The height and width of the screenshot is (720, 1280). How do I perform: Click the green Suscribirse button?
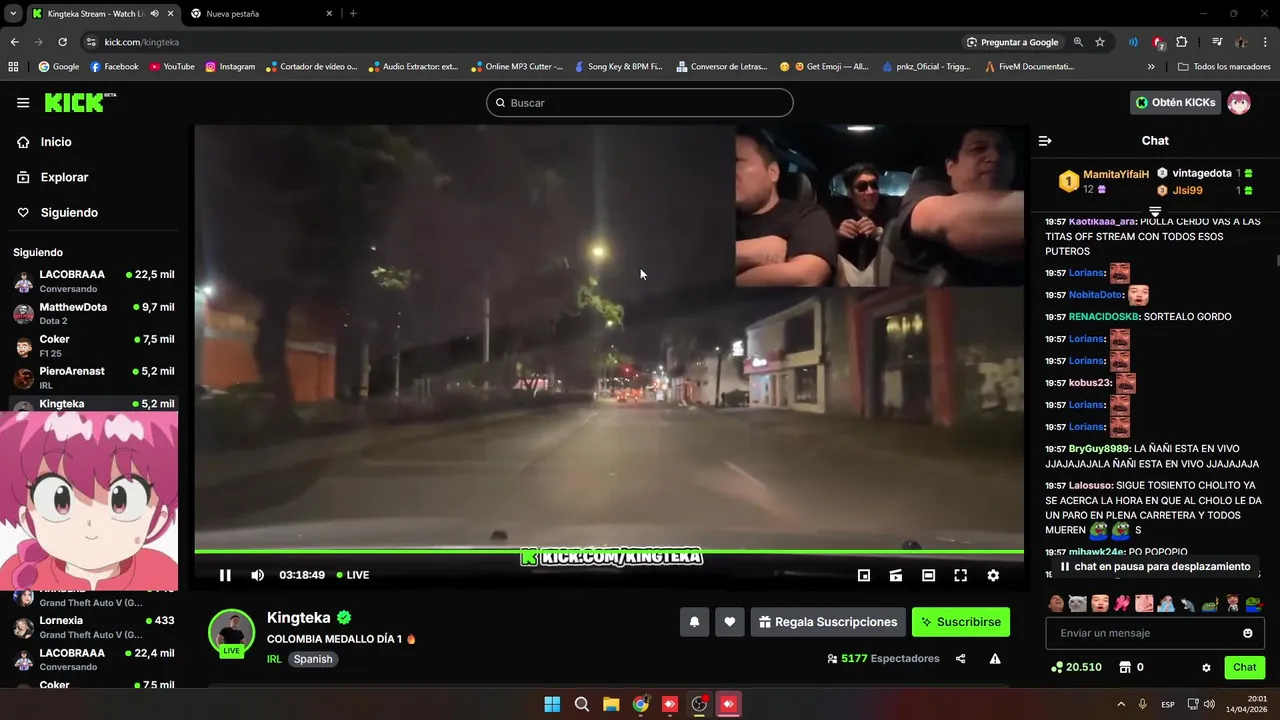961,622
